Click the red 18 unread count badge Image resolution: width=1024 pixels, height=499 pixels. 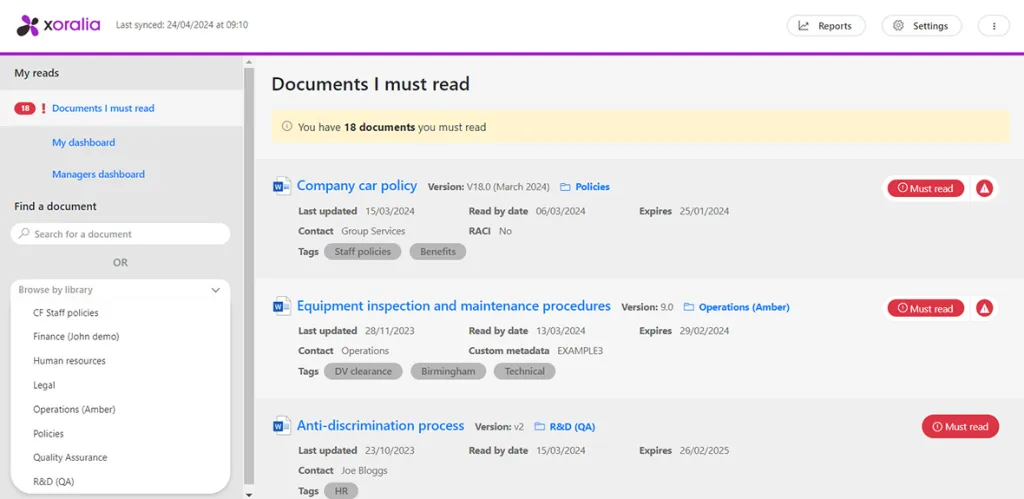point(25,108)
